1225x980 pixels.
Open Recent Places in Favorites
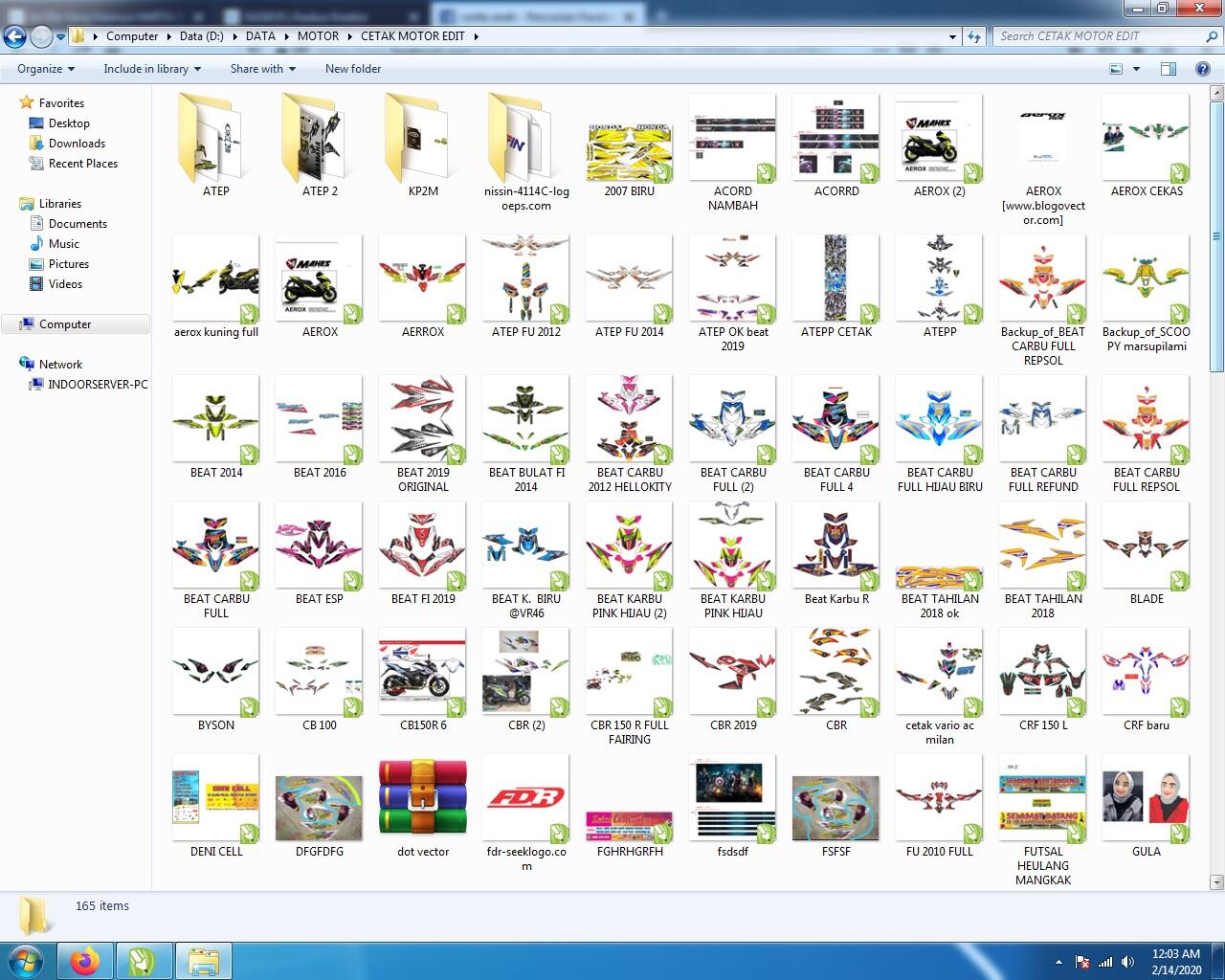click(82, 164)
